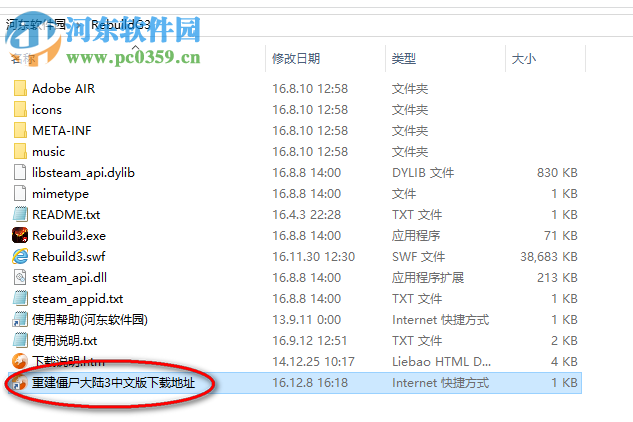Click the steam_appid.txt notepad icon
The image size is (633, 422).
[20, 298]
